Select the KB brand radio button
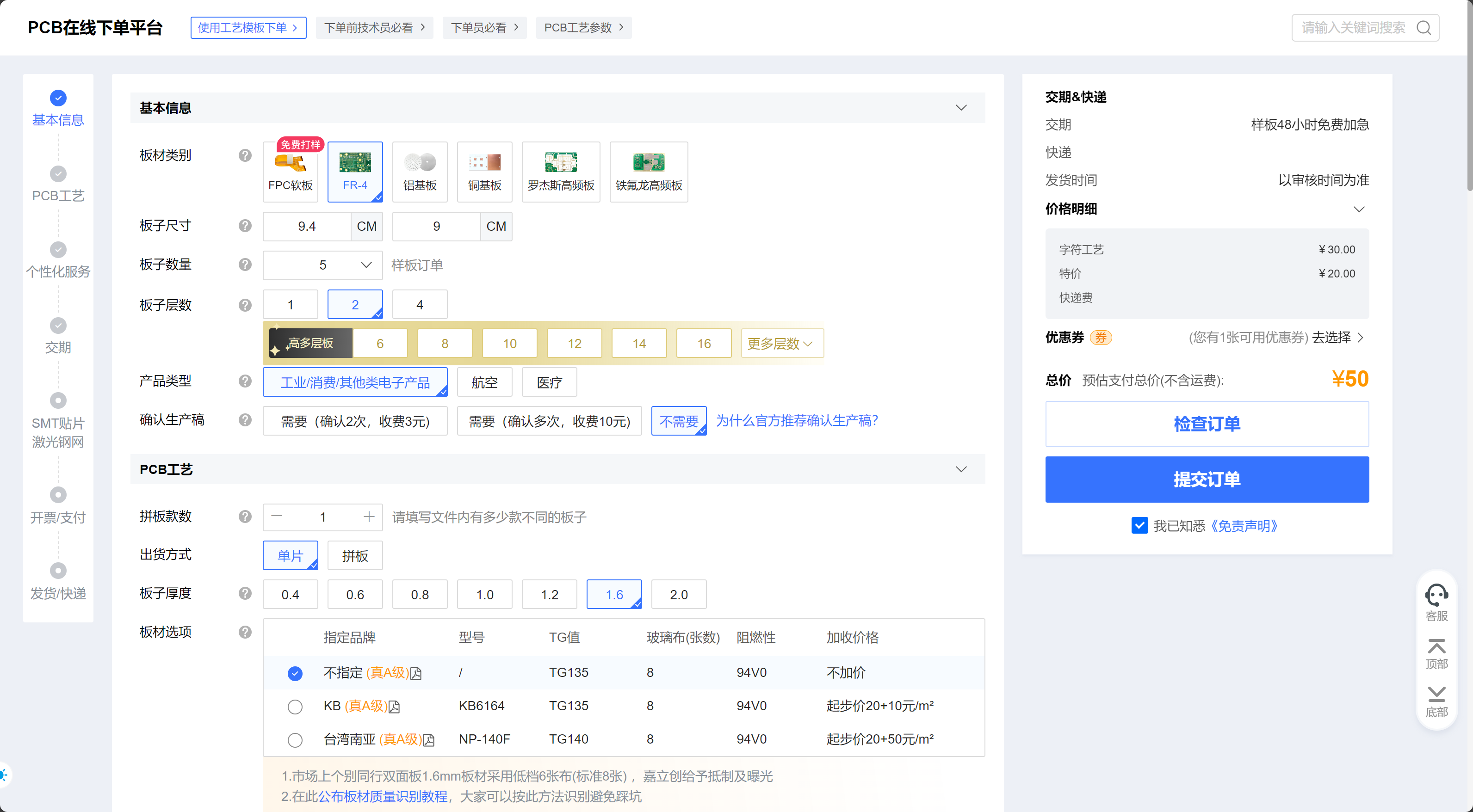The image size is (1473, 812). click(x=295, y=707)
